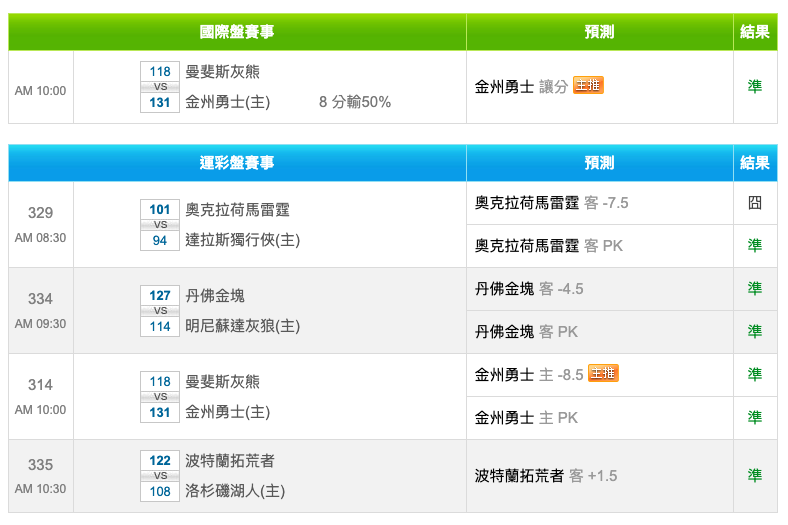Image resolution: width=788 pixels, height=525 pixels.
Task: Click the 準 result for 金州勇士 主 PK
Action: [755, 417]
